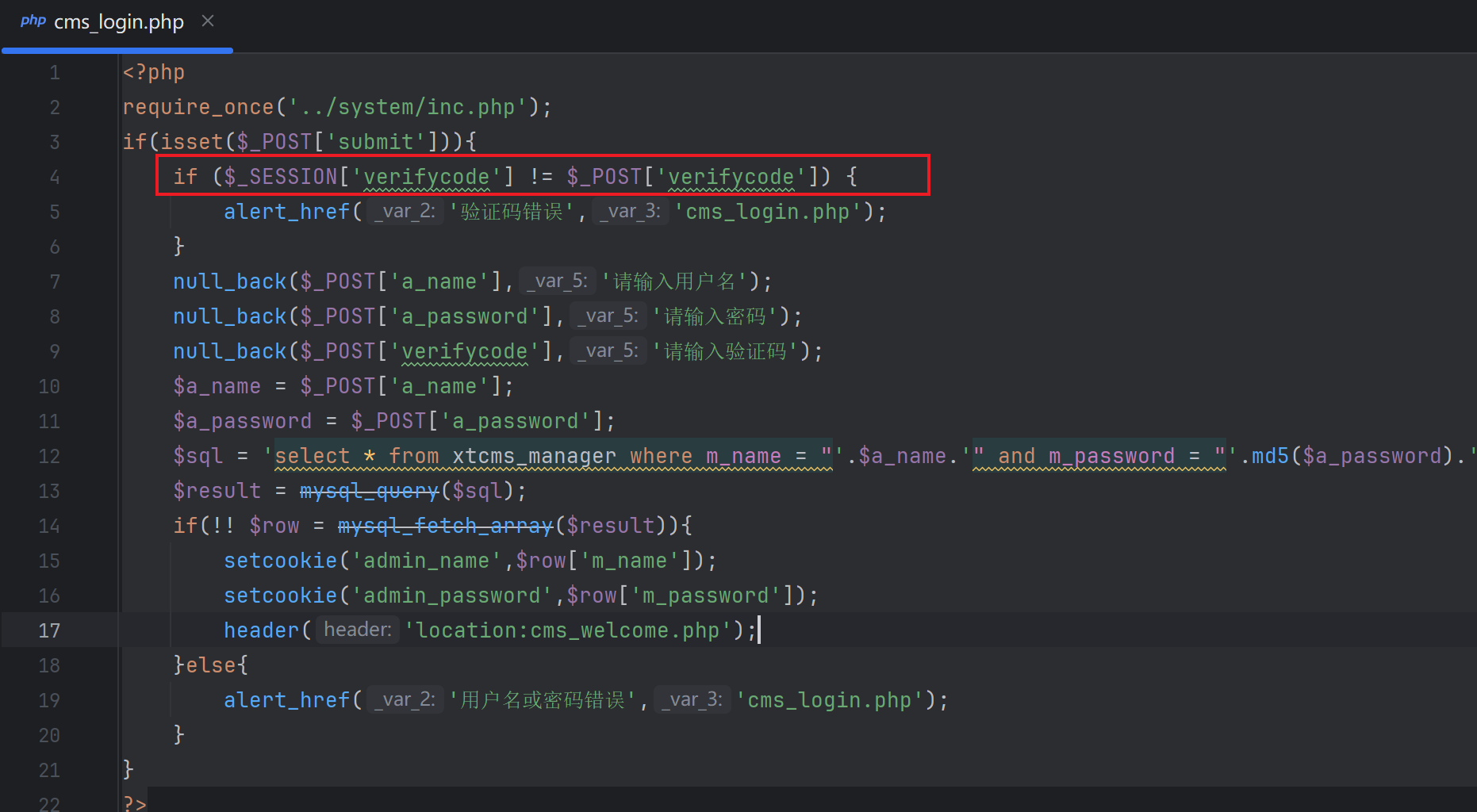Click line number 12 in the gutter
Viewport: 1477px width, 812px height.
tap(49, 456)
